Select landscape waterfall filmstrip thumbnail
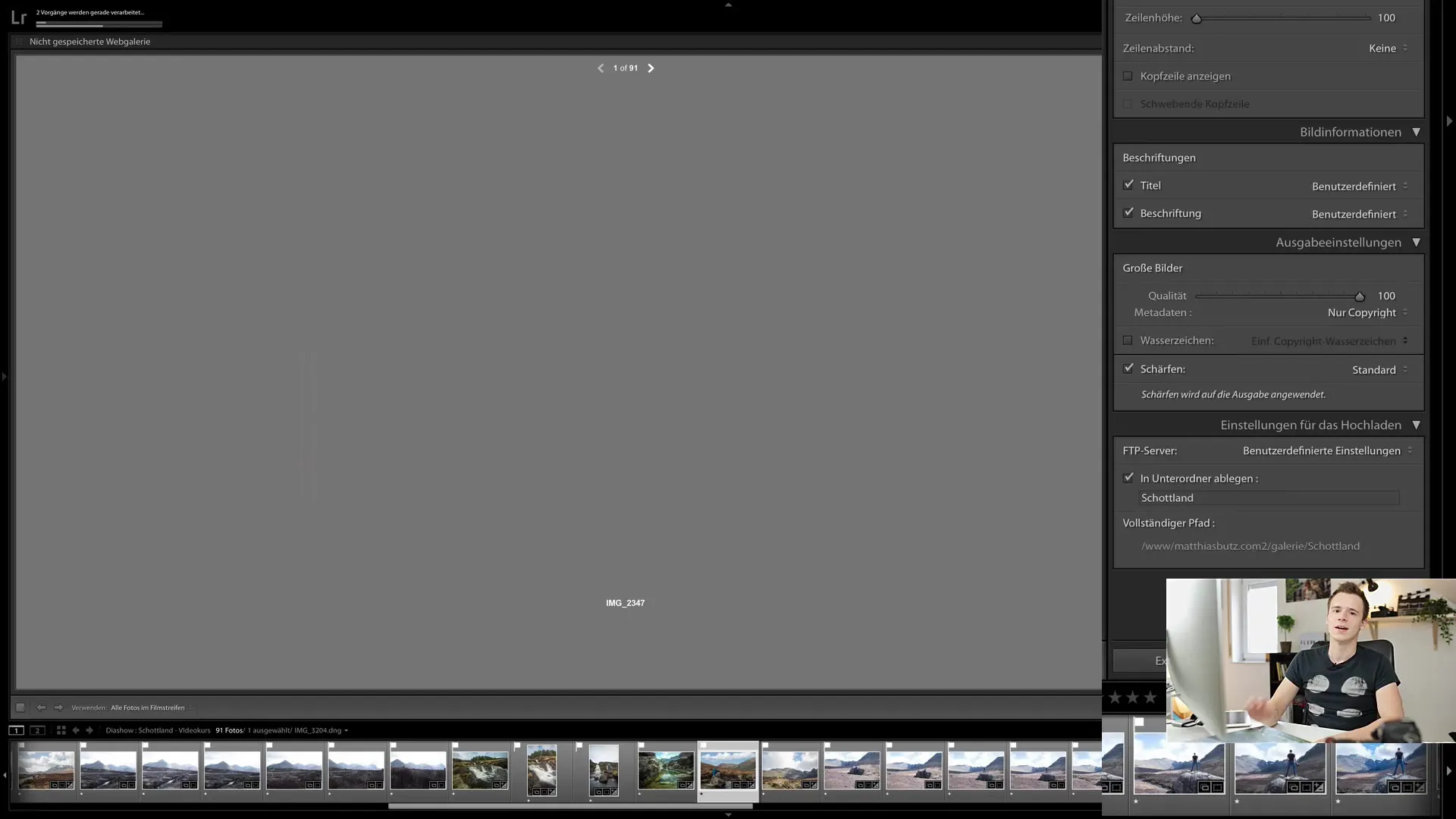The image size is (1456, 819). click(x=480, y=770)
